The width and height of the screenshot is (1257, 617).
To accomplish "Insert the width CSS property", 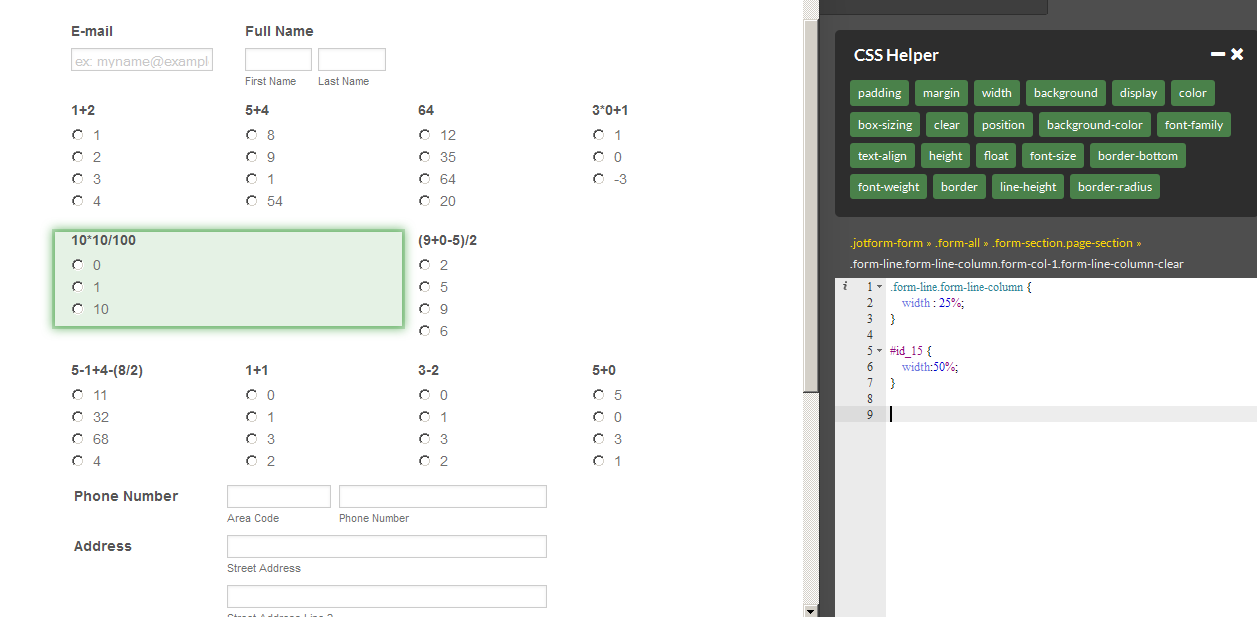I will (996, 93).
